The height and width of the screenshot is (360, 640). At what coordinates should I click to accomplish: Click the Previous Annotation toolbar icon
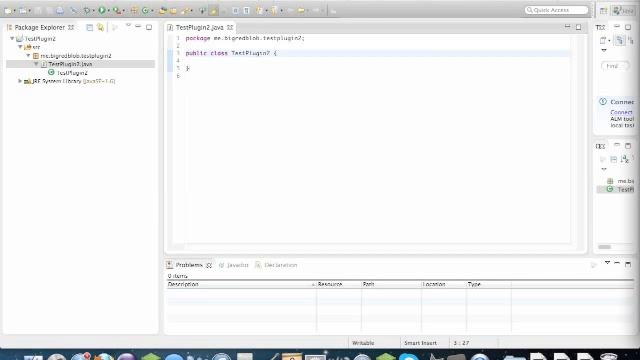pyautogui.click(x=273, y=10)
